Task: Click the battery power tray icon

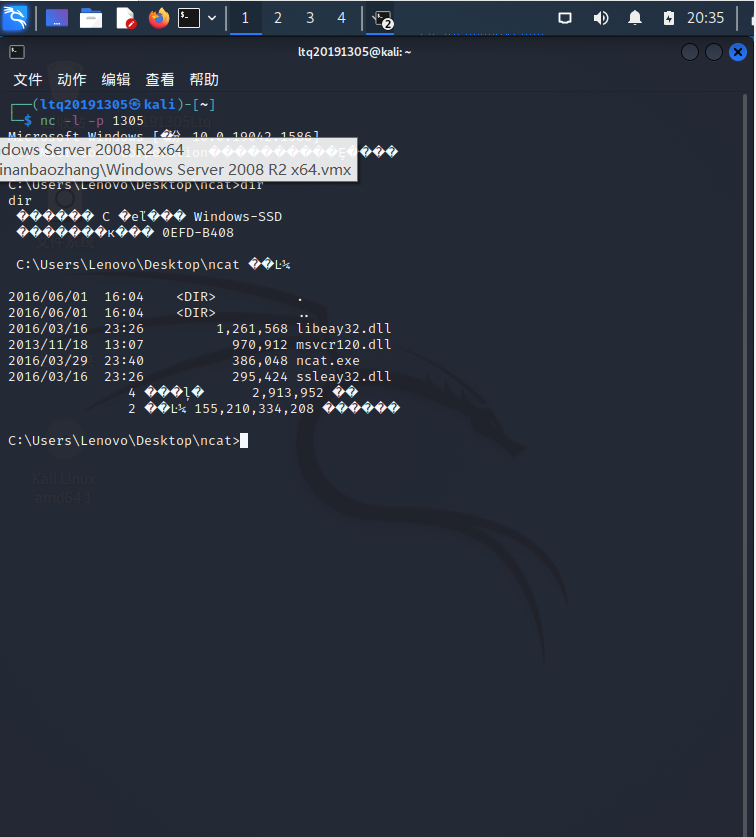Action: point(668,18)
